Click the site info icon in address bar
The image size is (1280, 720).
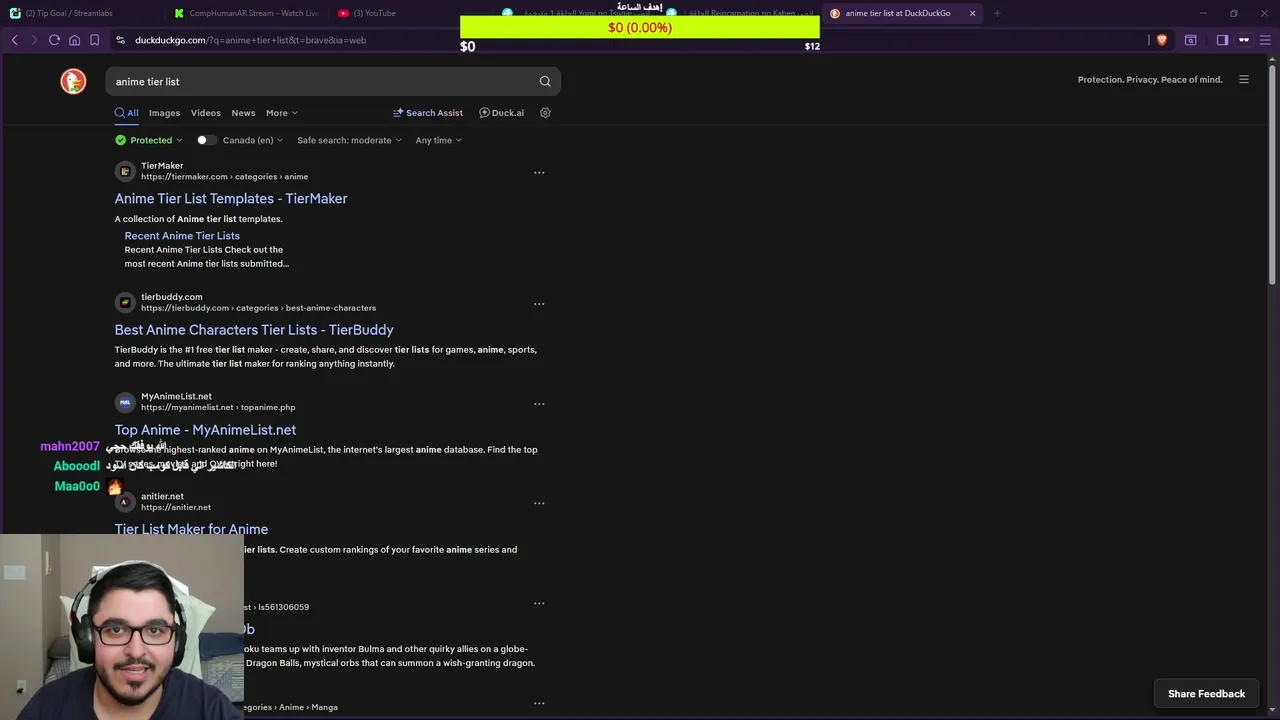120,40
